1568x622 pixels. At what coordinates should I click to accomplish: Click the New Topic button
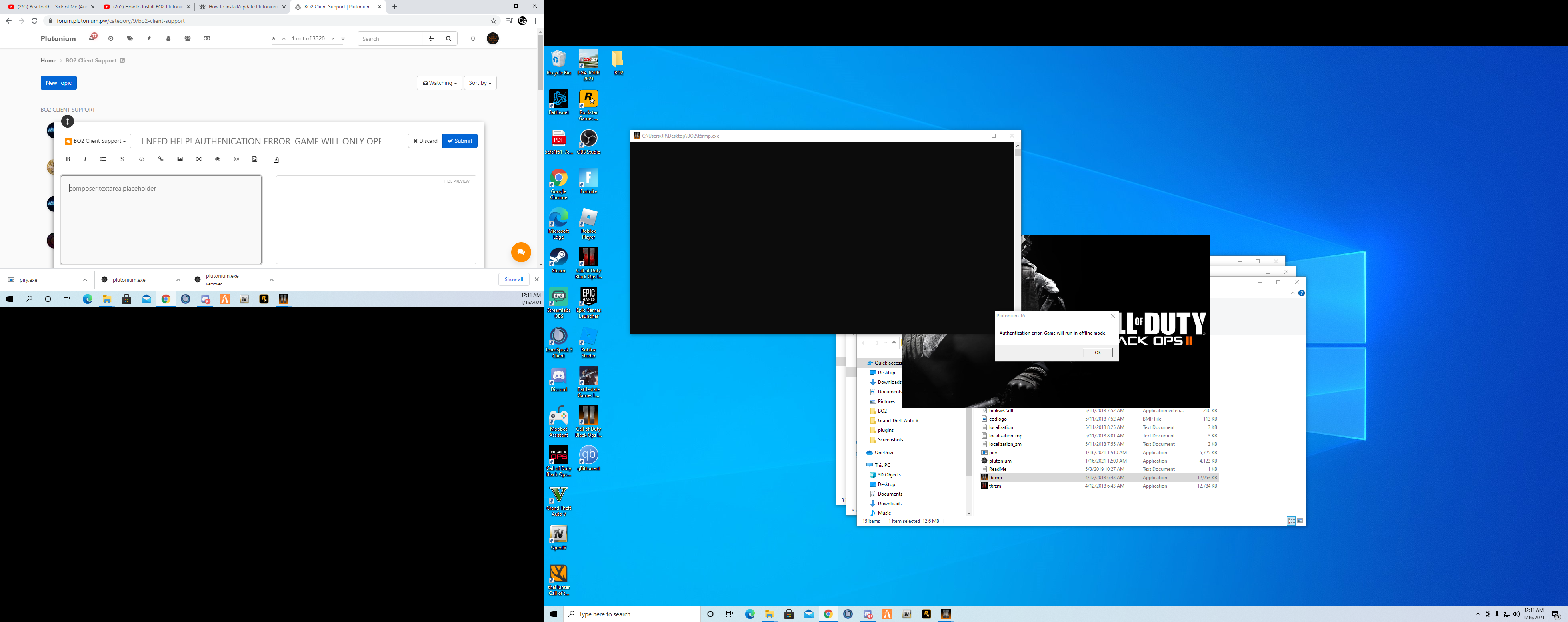coord(58,83)
